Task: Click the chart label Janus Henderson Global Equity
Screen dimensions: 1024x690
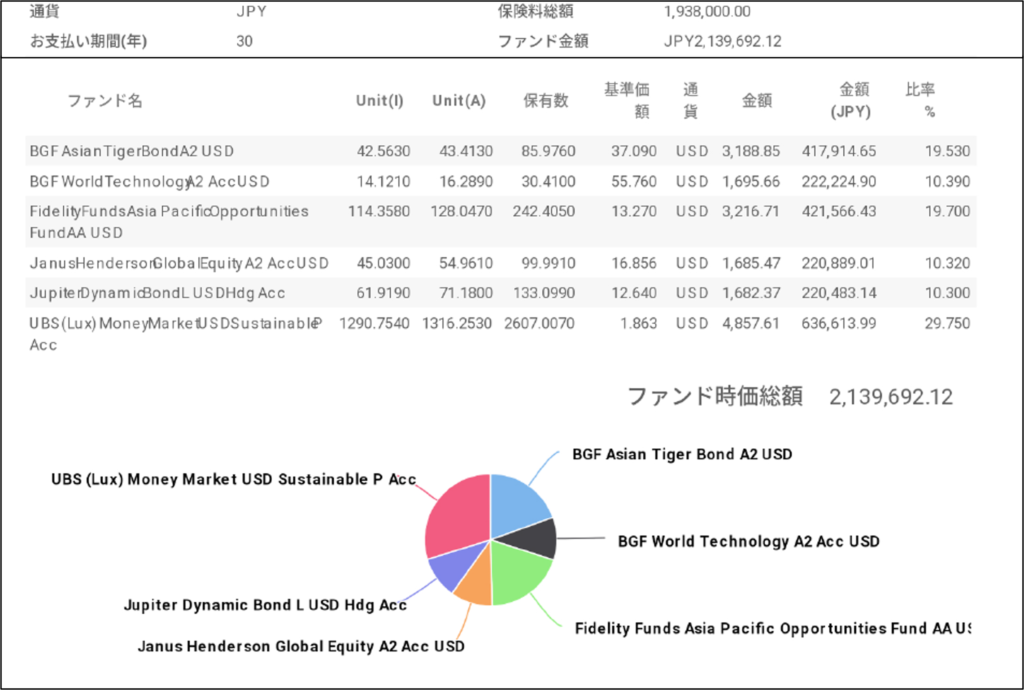Action: click(x=301, y=646)
